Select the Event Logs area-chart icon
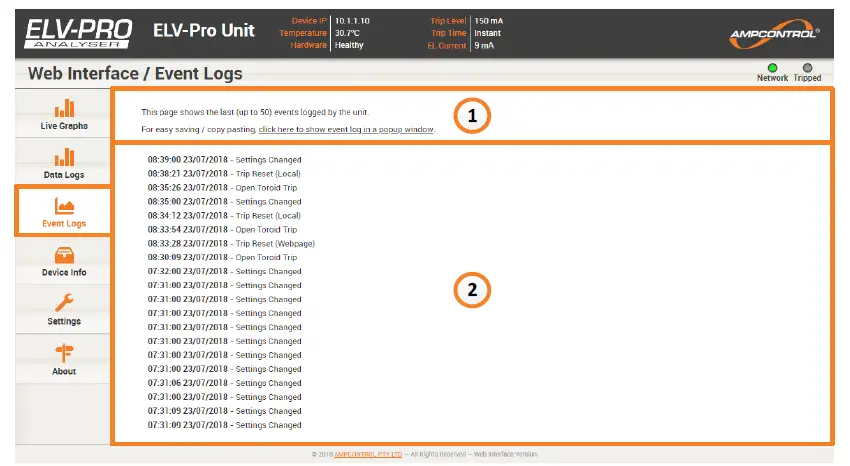The image size is (850, 466). coord(64,206)
